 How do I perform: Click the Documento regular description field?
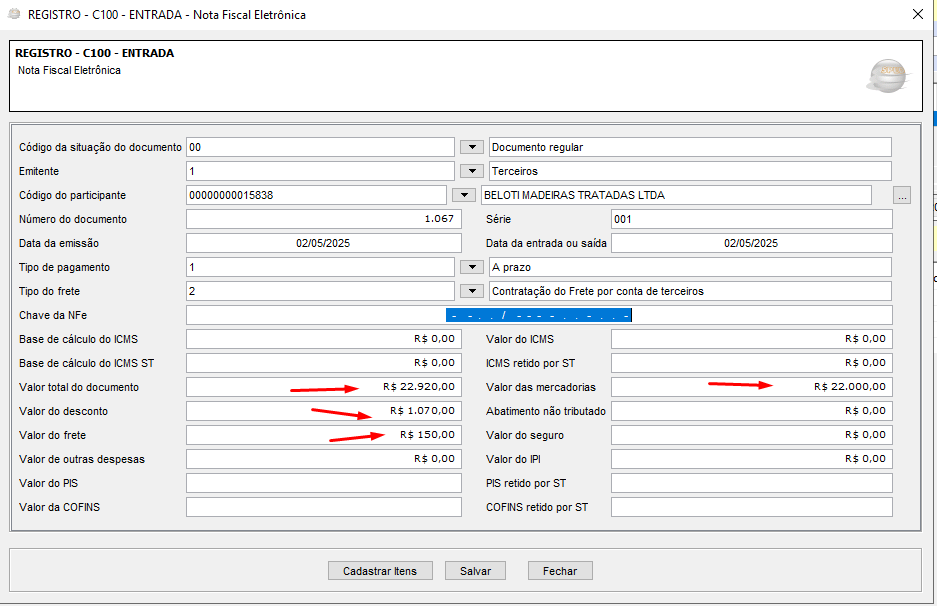click(x=690, y=147)
